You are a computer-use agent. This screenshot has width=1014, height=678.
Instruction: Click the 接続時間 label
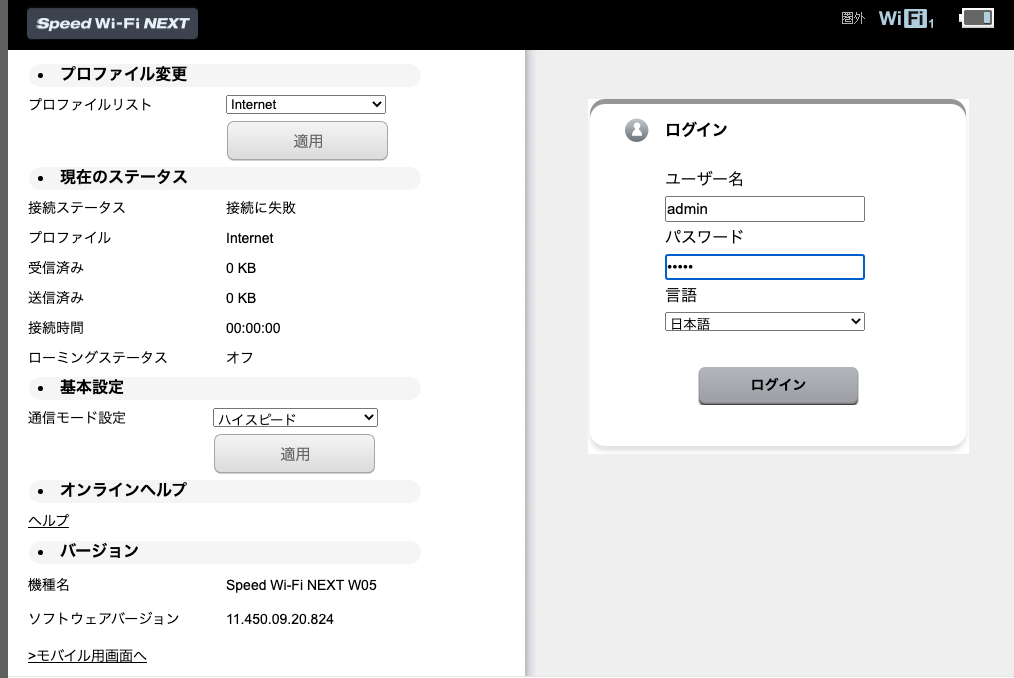pos(56,328)
